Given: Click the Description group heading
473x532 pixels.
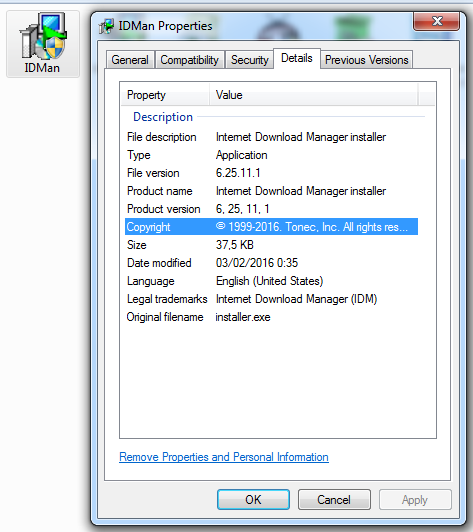Looking at the screenshot, I should coord(163,117).
